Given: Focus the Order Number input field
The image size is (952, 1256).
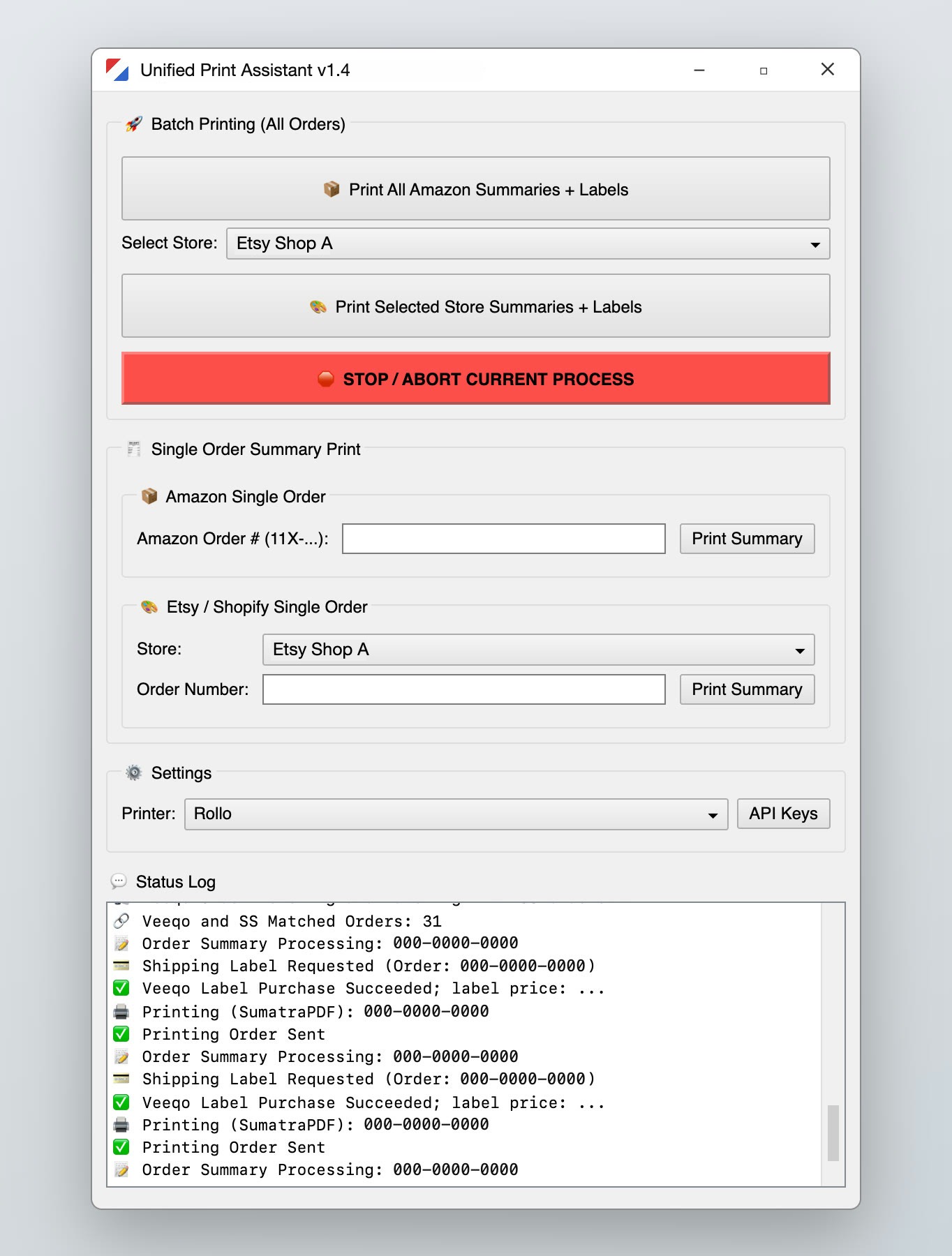Looking at the screenshot, I should click(464, 689).
